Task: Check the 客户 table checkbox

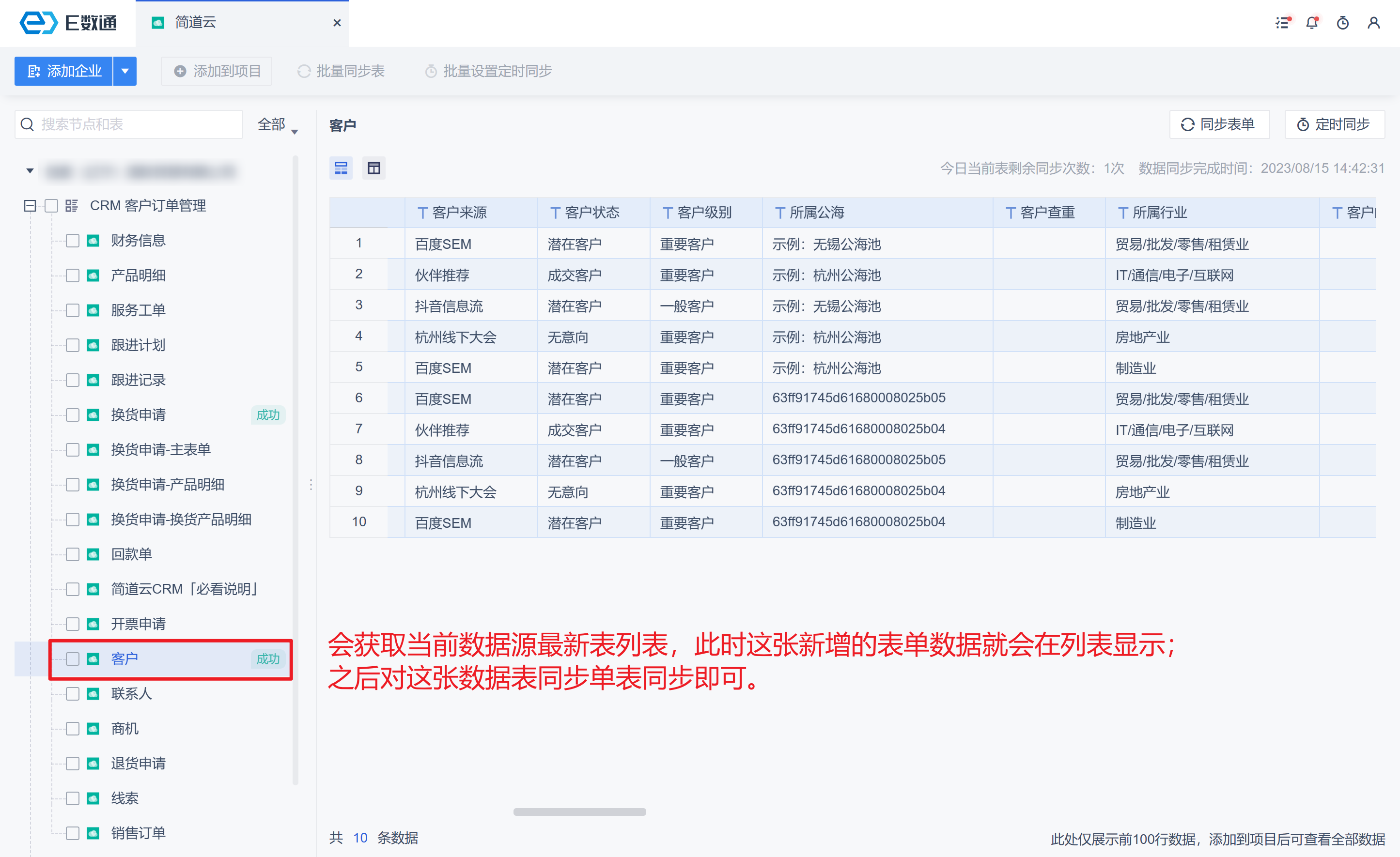Action: [x=72, y=659]
